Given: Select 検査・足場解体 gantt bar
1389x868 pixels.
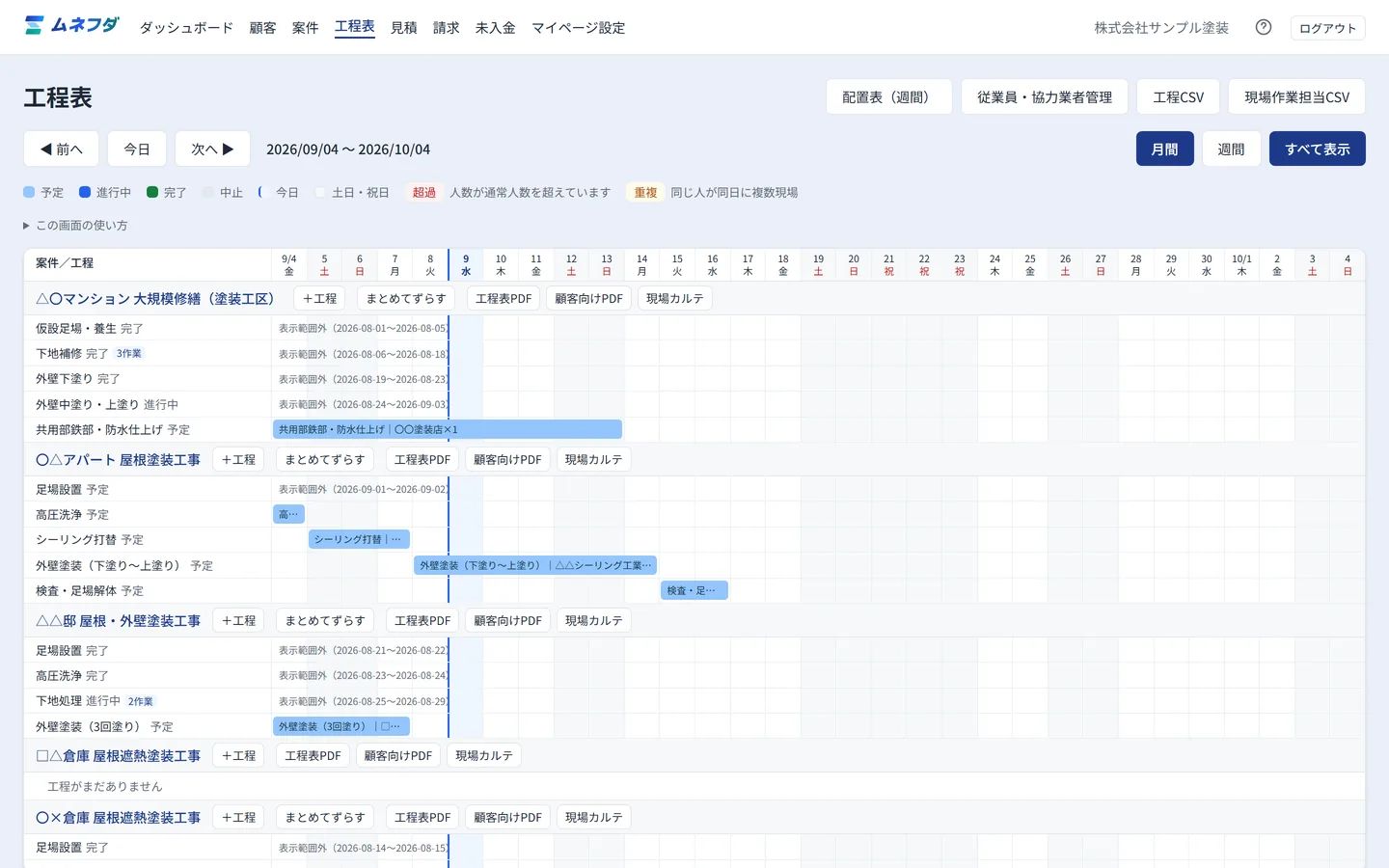Looking at the screenshot, I should (694, 590).
